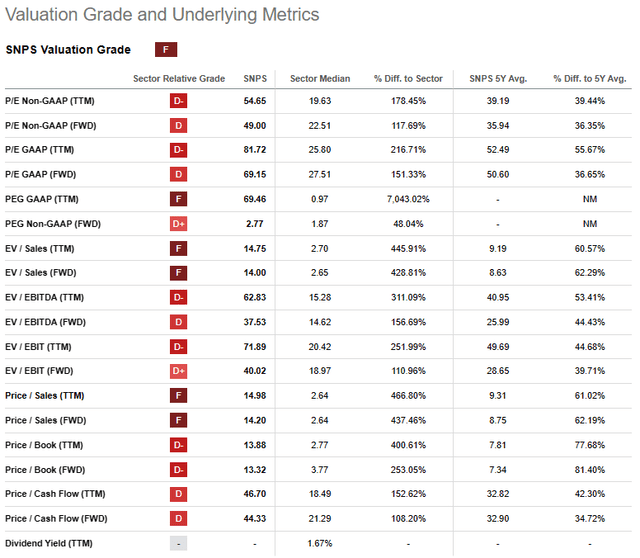Click the 5Y difference value 34.72%
Screen dimensions: 640x558
coord(590,518)
